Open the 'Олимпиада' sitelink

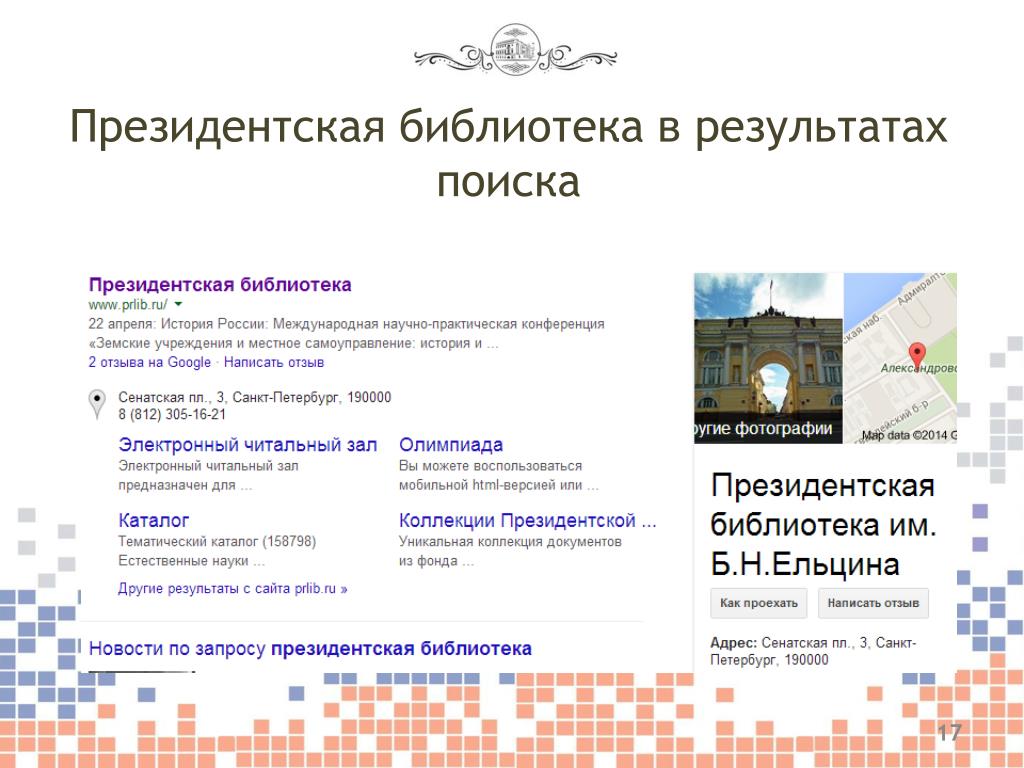point(451,445)
